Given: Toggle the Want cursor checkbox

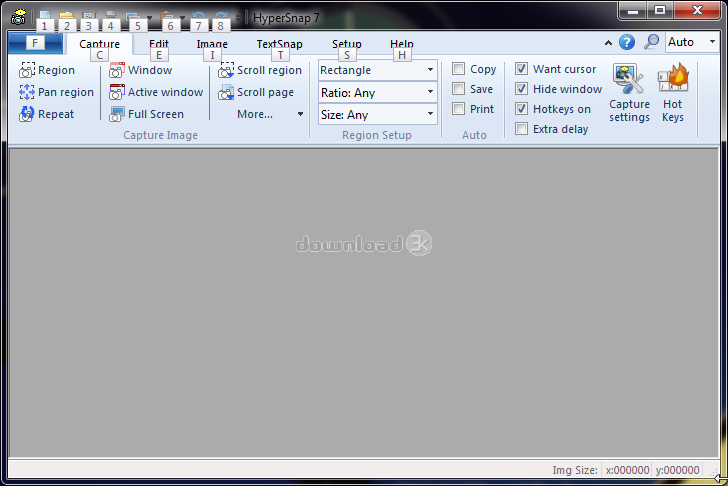Looking at the screenshot, I should click(522, 69).
